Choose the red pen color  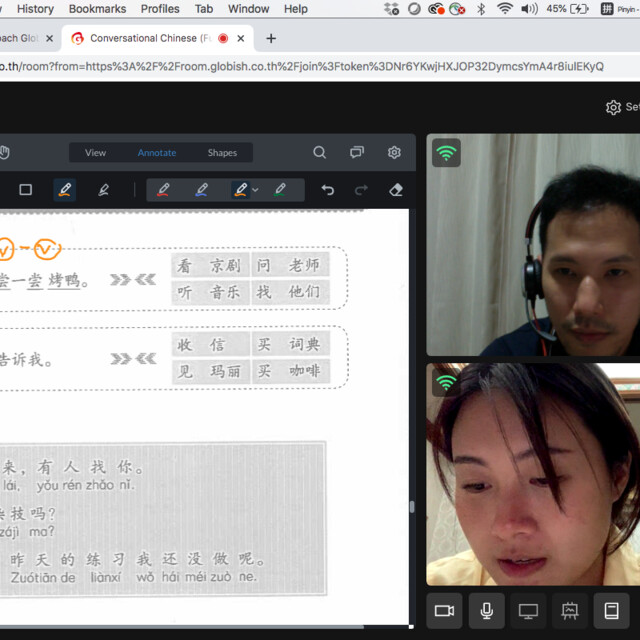pyautogui.click(x=163, y=190)
